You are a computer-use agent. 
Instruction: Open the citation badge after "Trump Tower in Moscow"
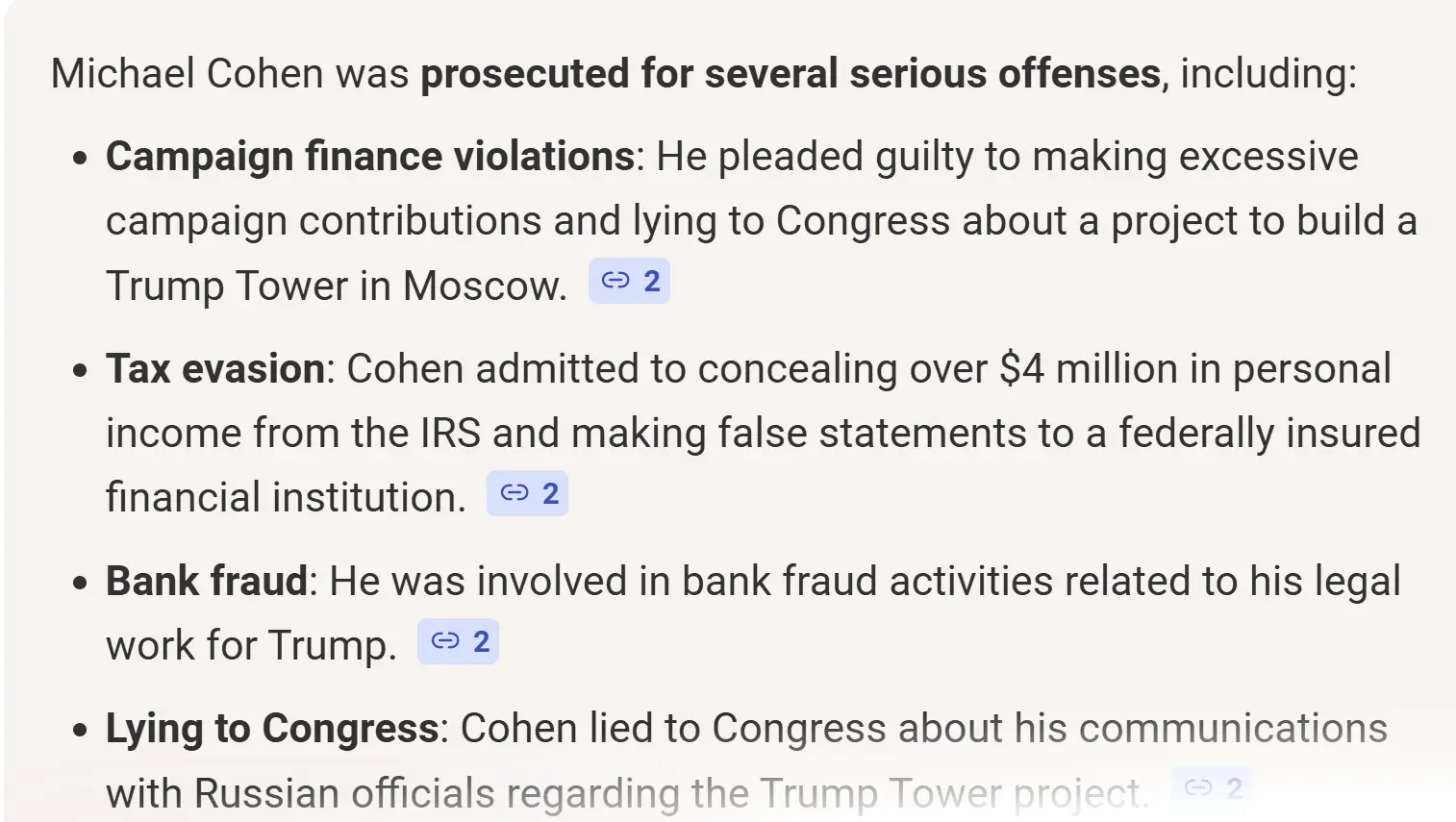(x=629, y=281)
